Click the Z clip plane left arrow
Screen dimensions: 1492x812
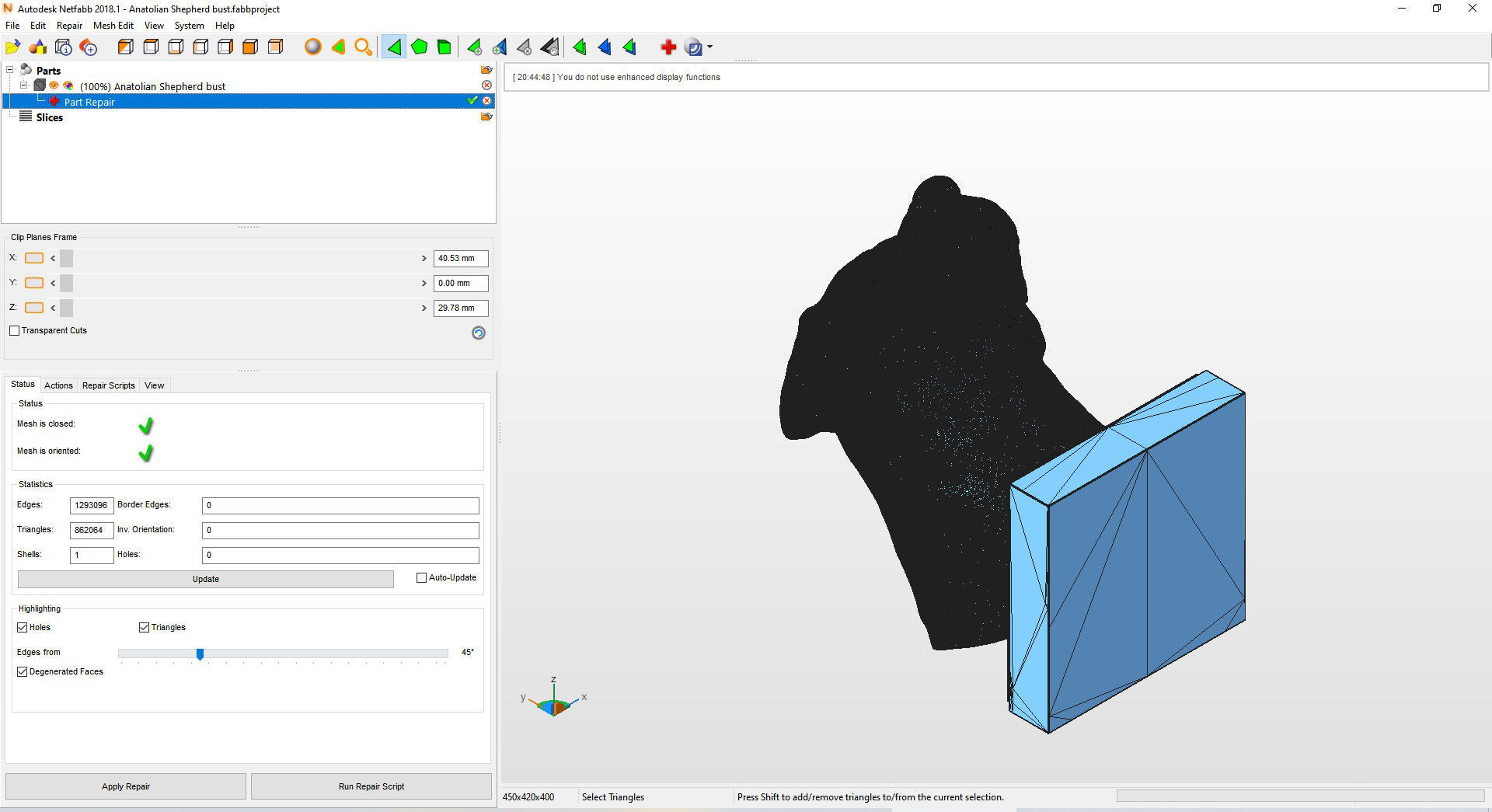53,308
